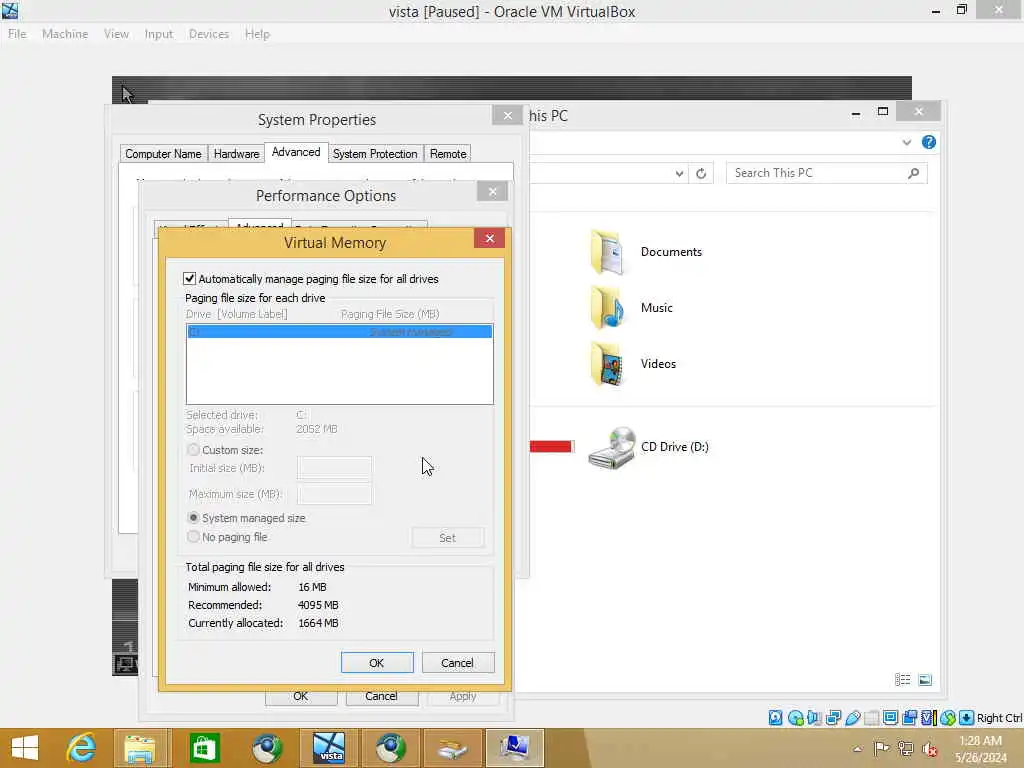Click the vista VirtualBox taskbar icon
The image size is (1024, 768).
coord(328,748)
